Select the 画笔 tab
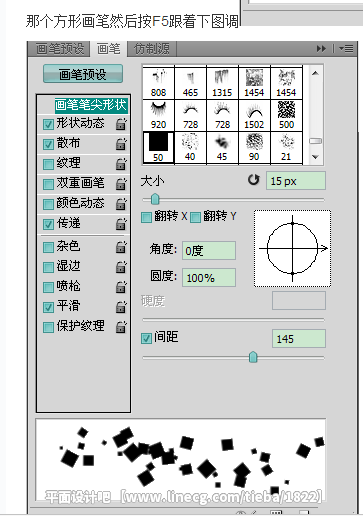Screen dimensions: 363x516 pos(108,49)
